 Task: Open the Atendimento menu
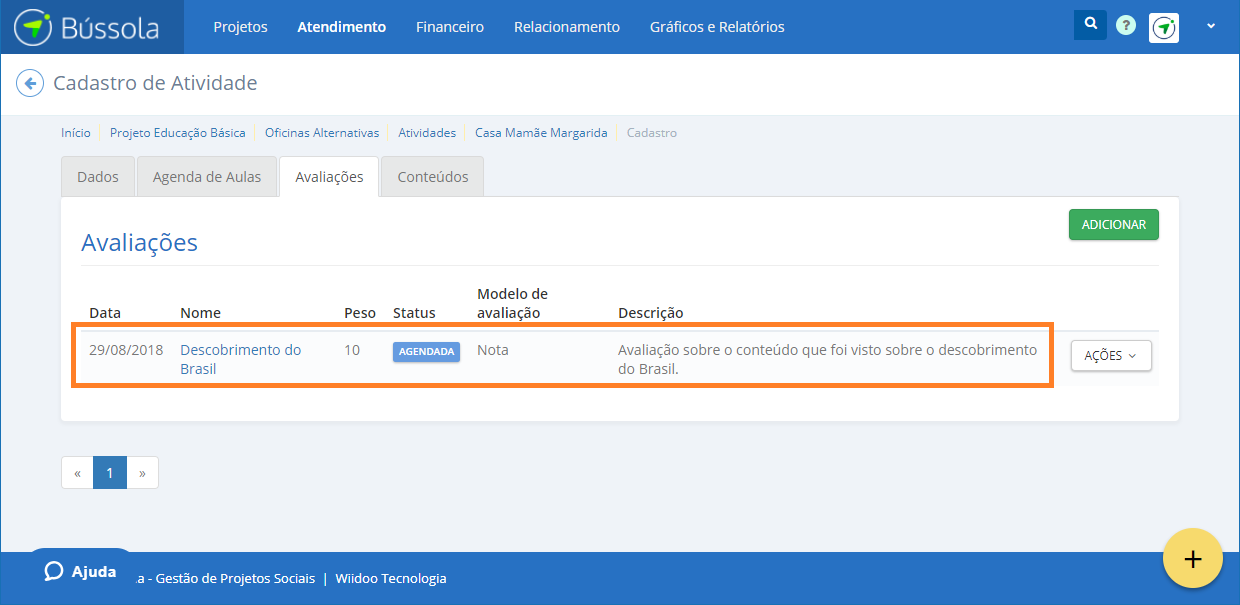341,27
